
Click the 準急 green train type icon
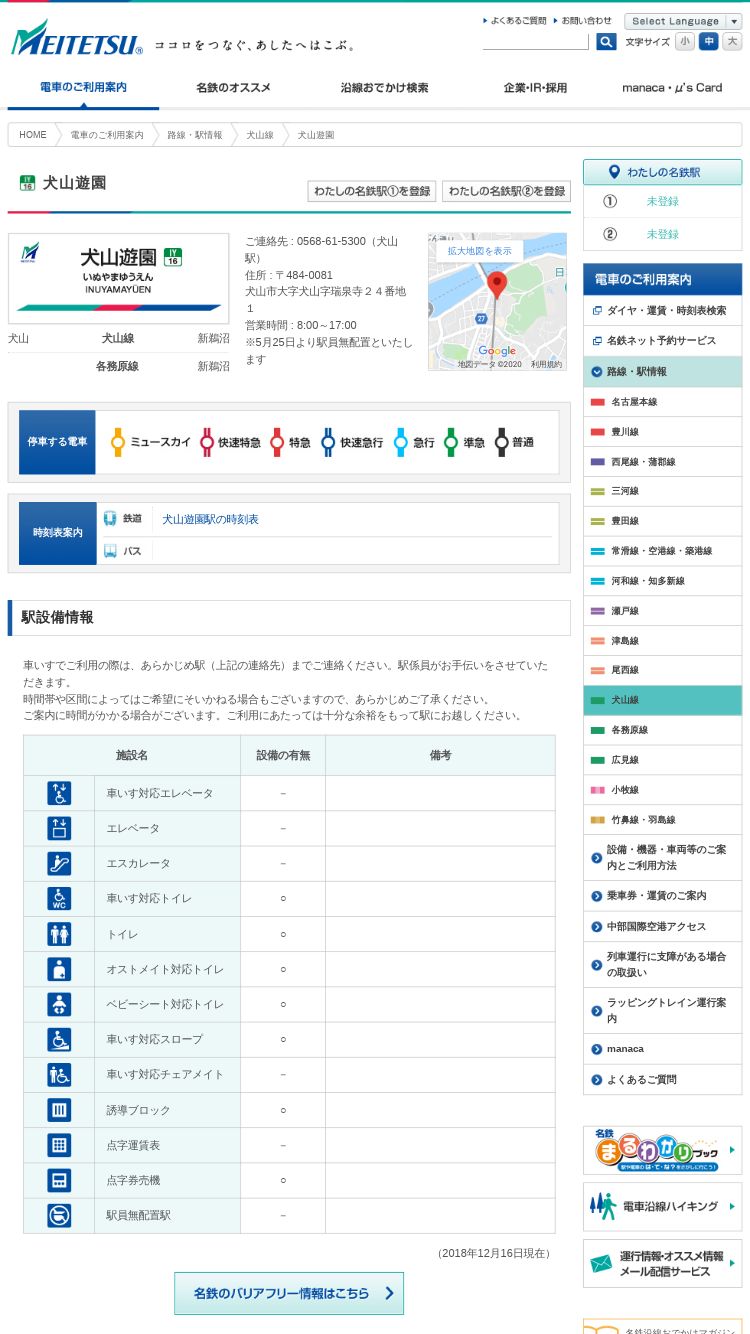pos(451,442)
